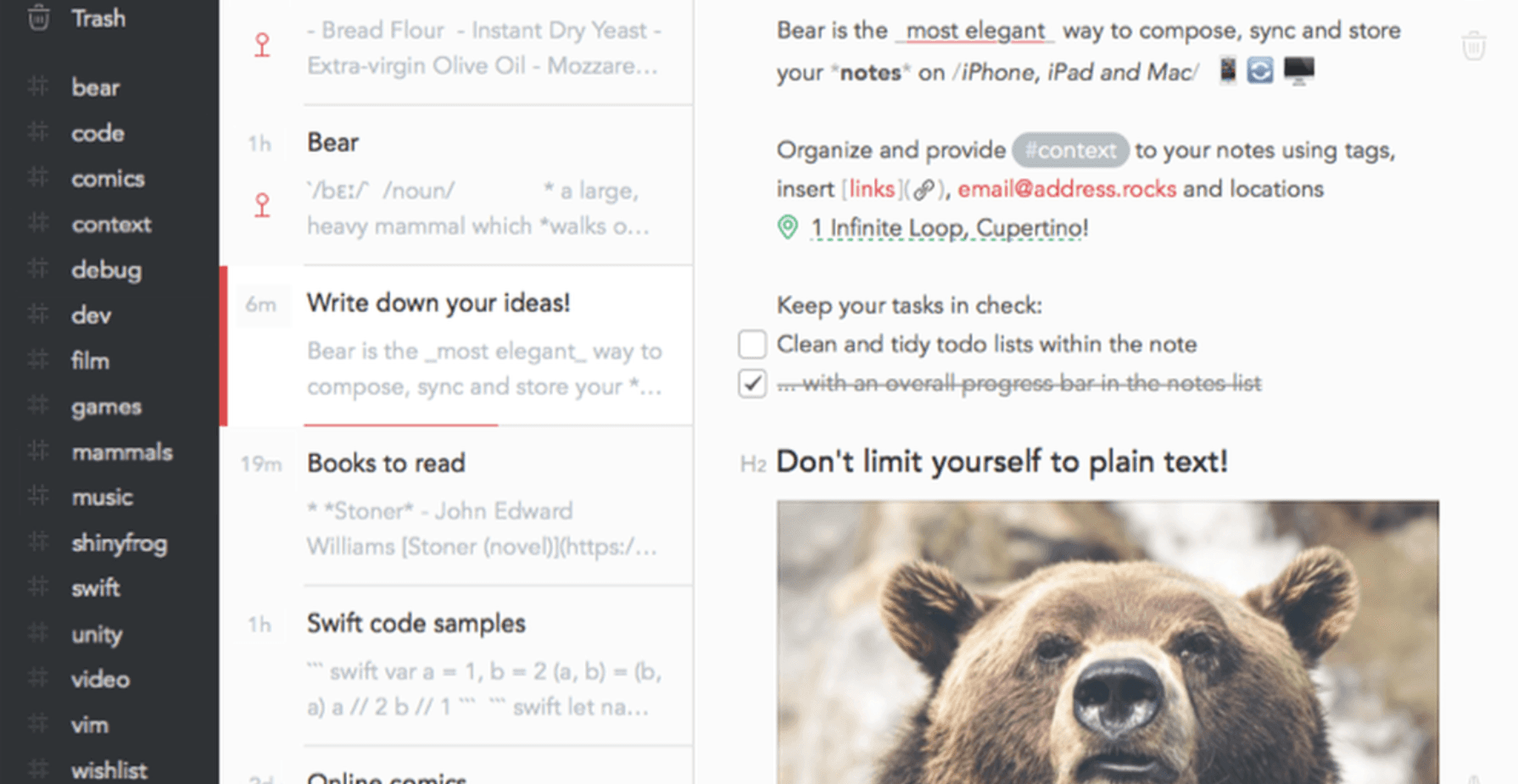Open the Bread Flour ingredients note
Viewport: 1518px width, 784px height.
[458, 51]
